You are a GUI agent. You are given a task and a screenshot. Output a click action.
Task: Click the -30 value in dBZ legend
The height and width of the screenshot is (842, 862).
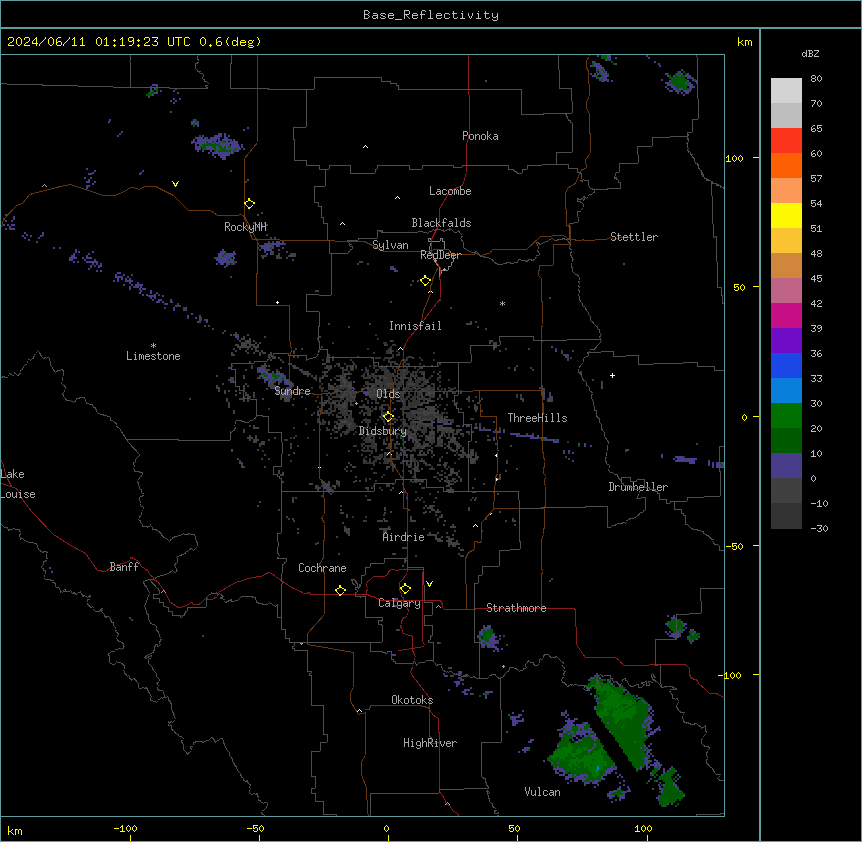(819, 528)
